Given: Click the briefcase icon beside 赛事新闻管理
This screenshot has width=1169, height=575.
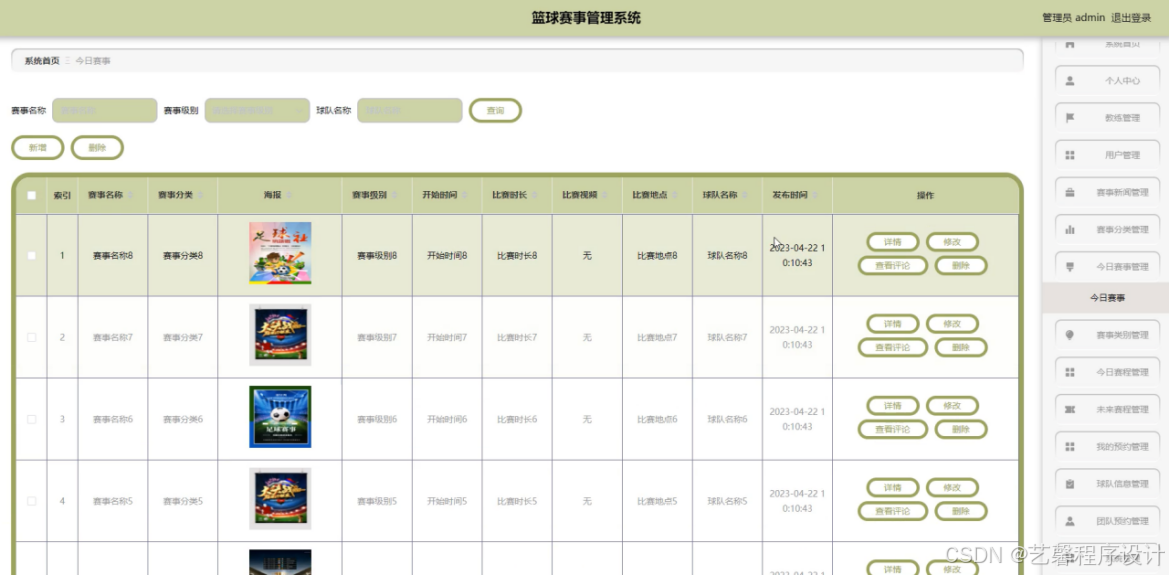Looking at the screenshot, I should point(1070,192).
